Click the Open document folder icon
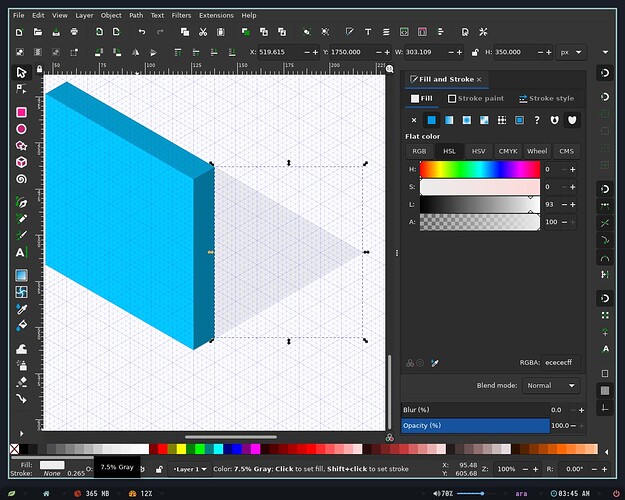The height and width of the screenshot is (500, 625). click(38, 32)
